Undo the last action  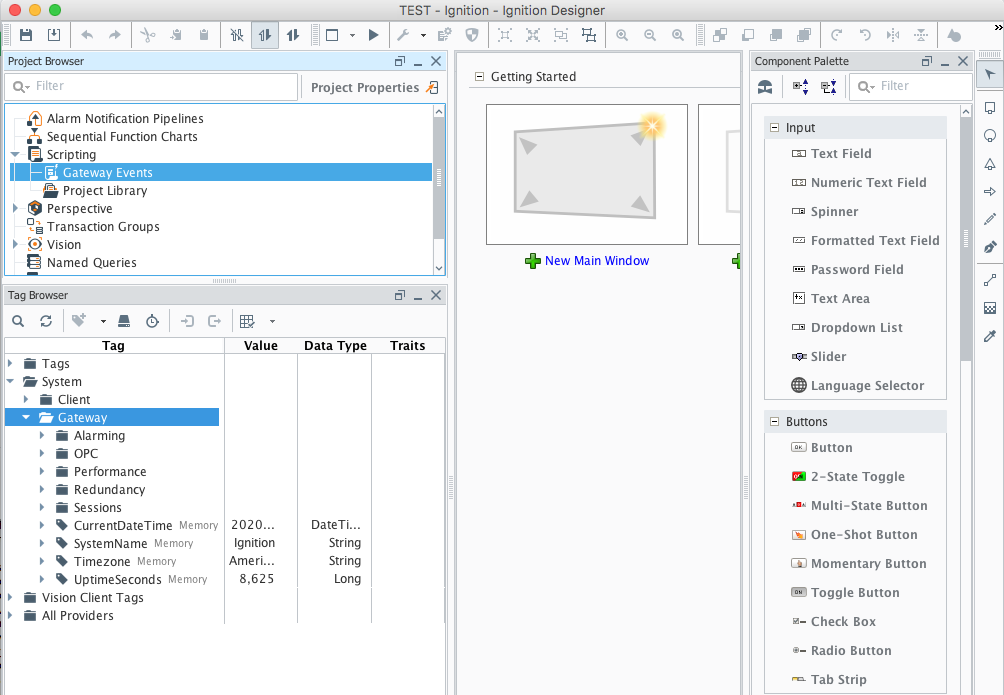coord(87,35)
